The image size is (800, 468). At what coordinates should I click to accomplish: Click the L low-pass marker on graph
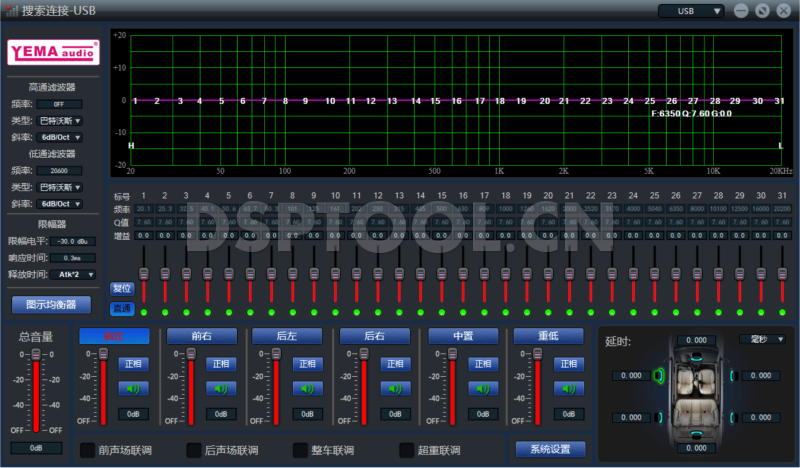[x=781, y=145]
